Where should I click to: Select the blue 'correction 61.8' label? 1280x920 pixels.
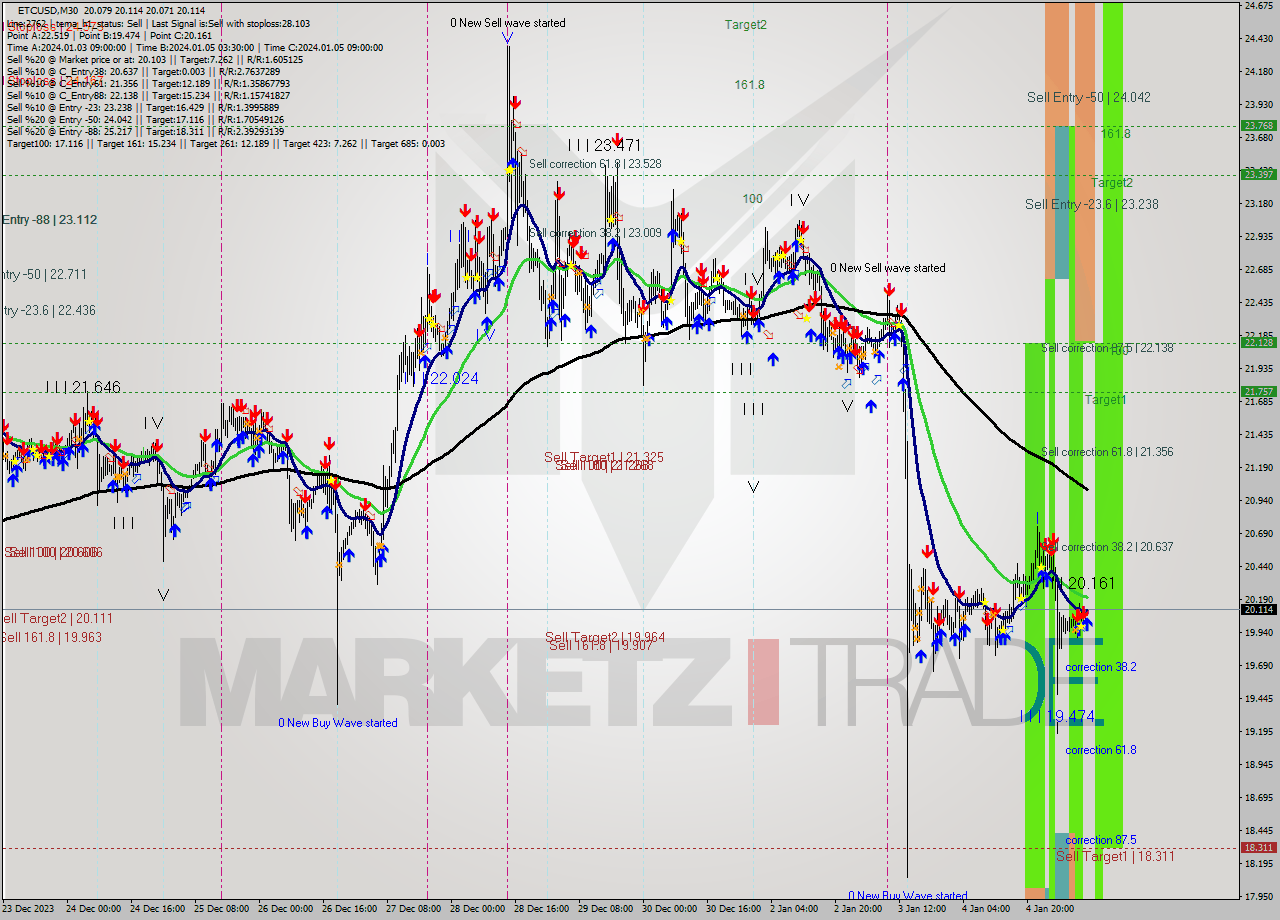point(1100,750)
